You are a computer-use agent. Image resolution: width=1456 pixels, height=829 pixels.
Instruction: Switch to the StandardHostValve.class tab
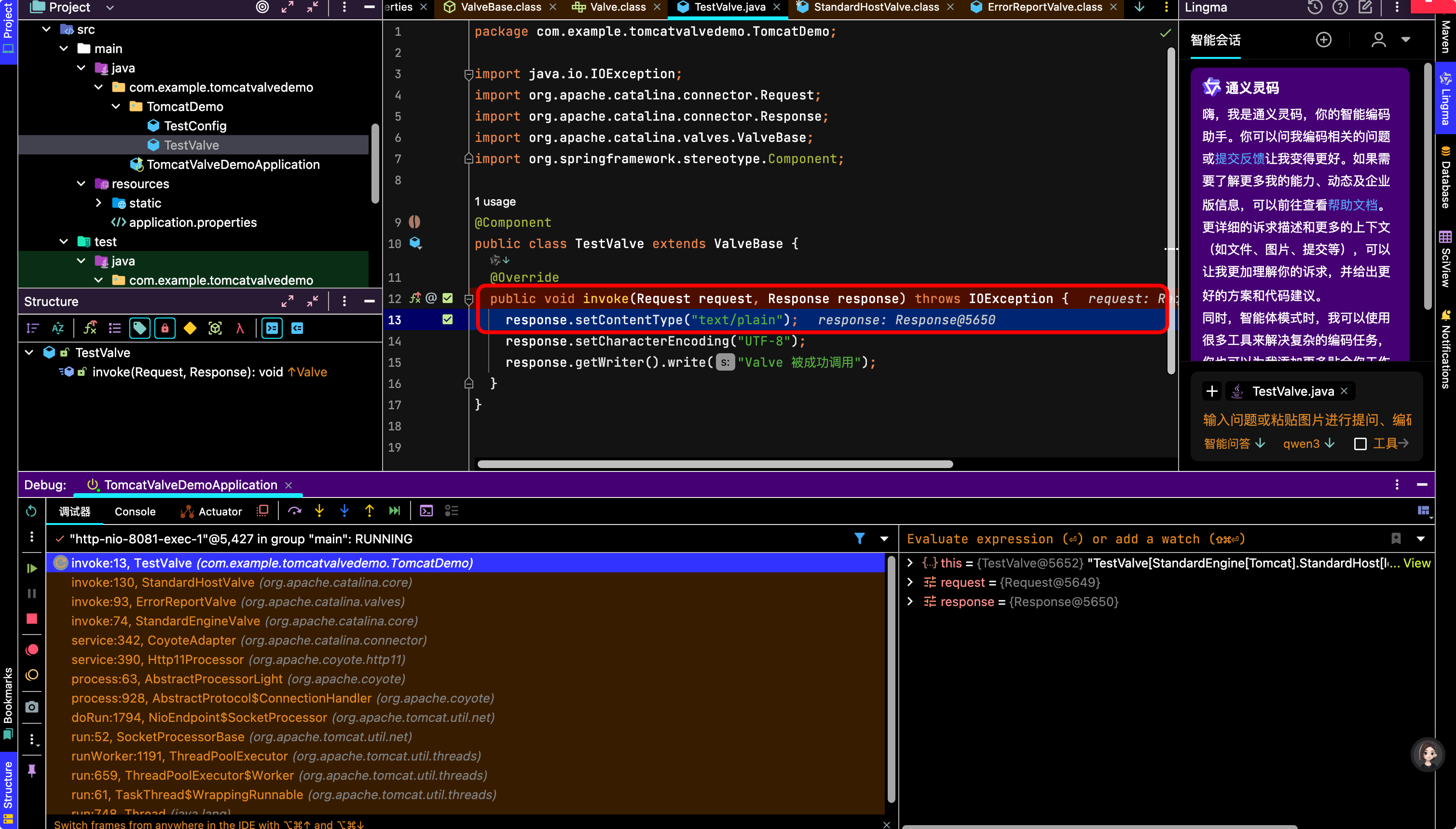point(876,7)
